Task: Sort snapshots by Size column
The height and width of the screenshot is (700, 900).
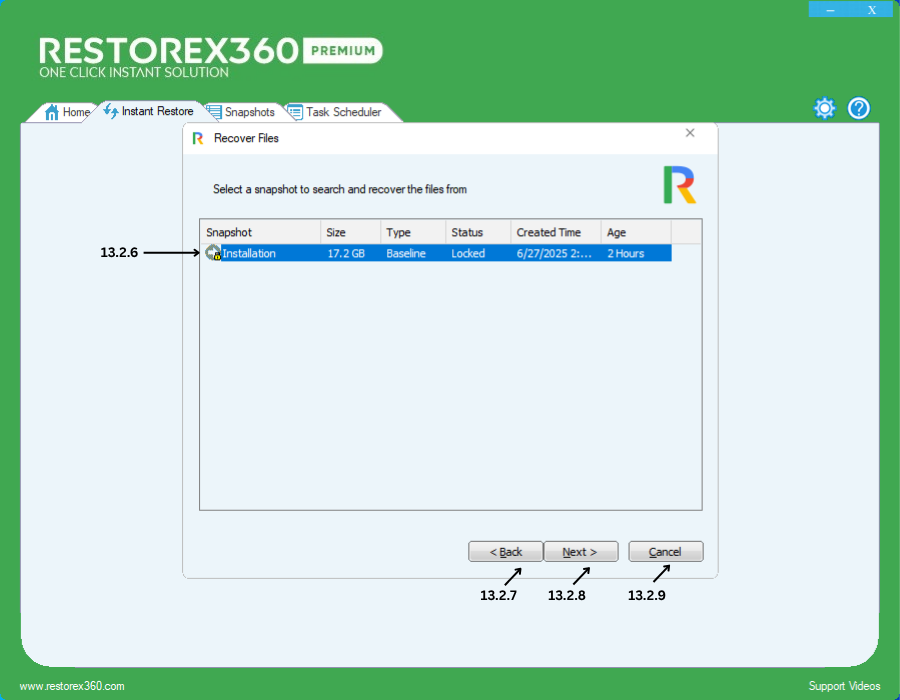Action: point(350,232)
